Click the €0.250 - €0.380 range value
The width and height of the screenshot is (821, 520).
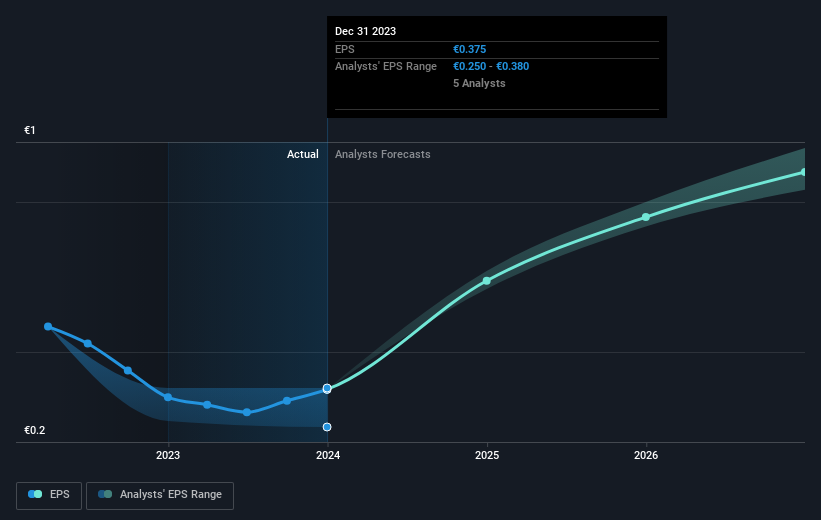click(x=491, y=67)
